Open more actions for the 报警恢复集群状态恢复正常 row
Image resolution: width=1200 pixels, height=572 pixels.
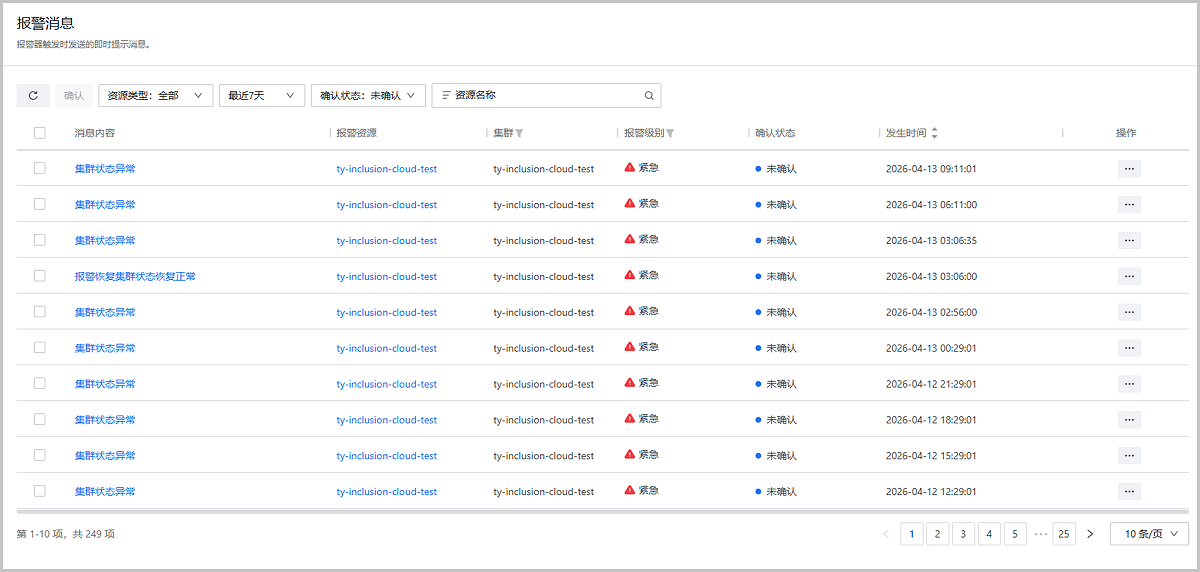(1129, 277)
